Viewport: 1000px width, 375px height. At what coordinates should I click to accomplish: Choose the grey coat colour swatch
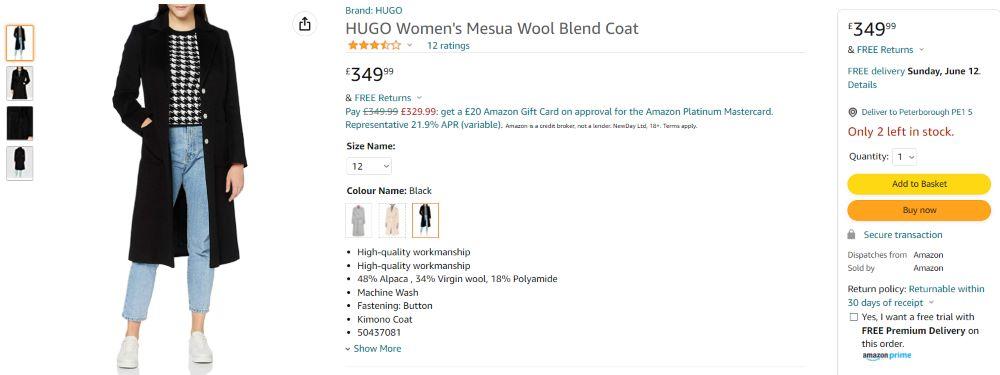[x=358, y=220]
